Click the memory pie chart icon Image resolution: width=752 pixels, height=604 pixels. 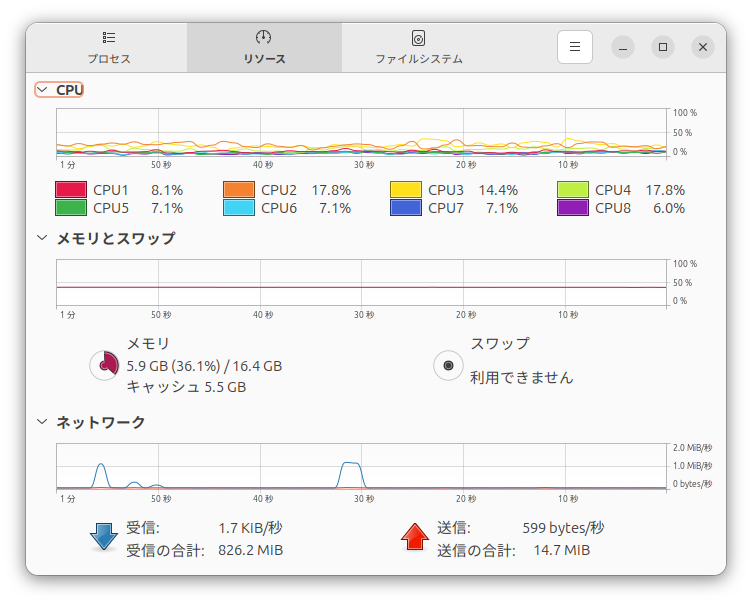(104, 366)
